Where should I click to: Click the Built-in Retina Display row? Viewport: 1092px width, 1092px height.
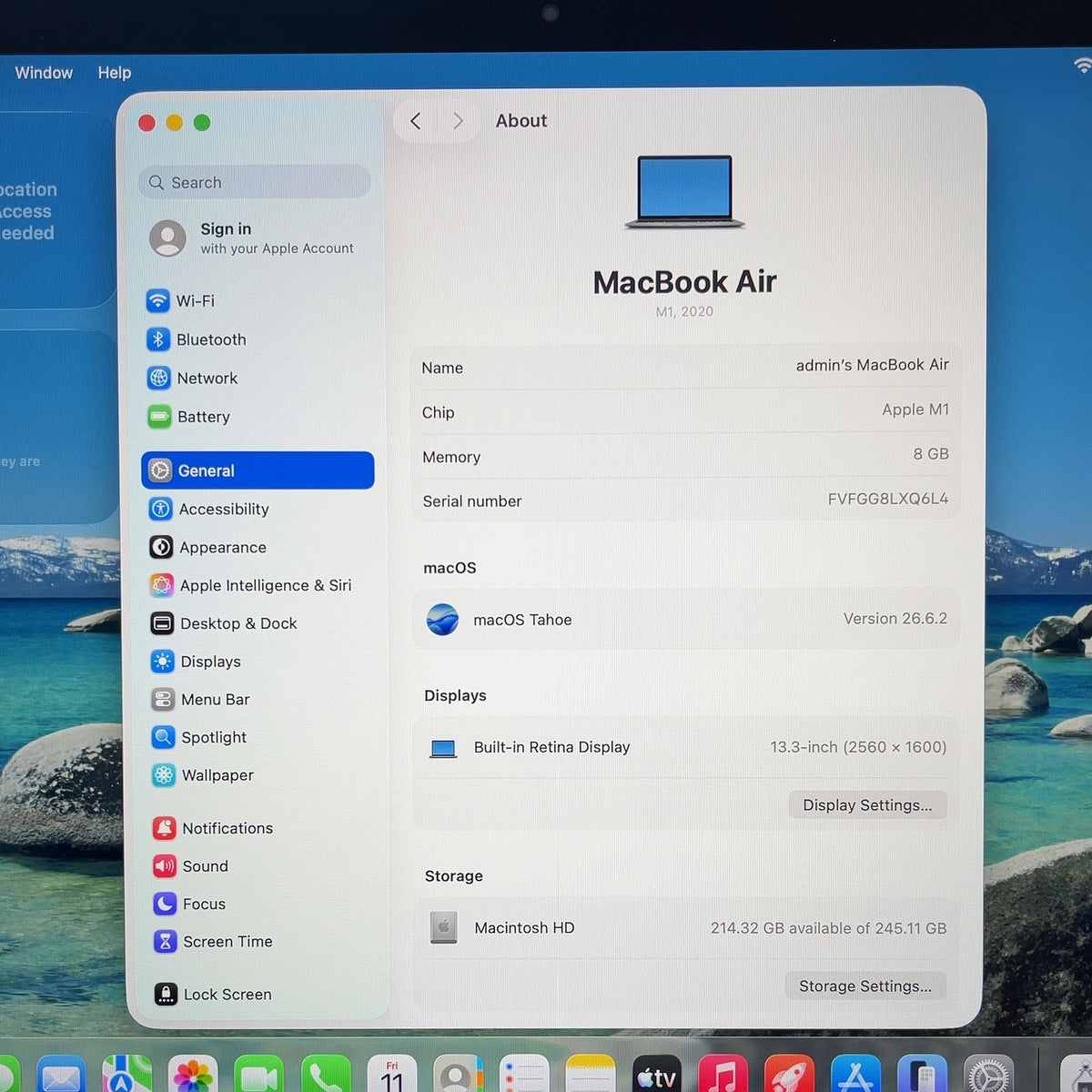[x=685, y=747]
